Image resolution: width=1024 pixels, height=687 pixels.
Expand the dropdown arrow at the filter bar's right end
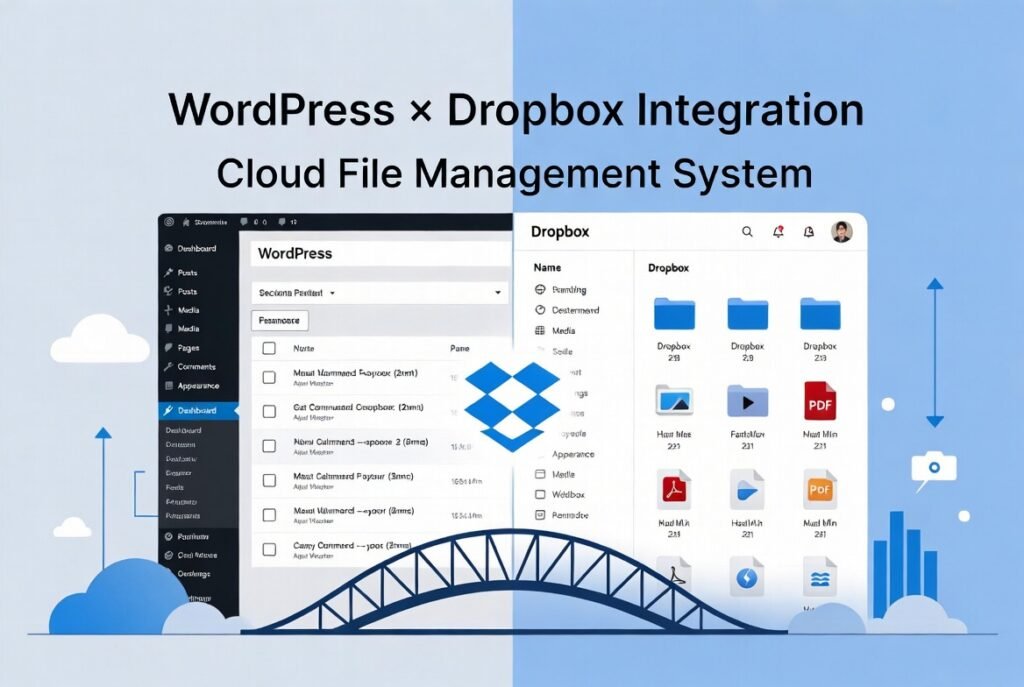498,293
